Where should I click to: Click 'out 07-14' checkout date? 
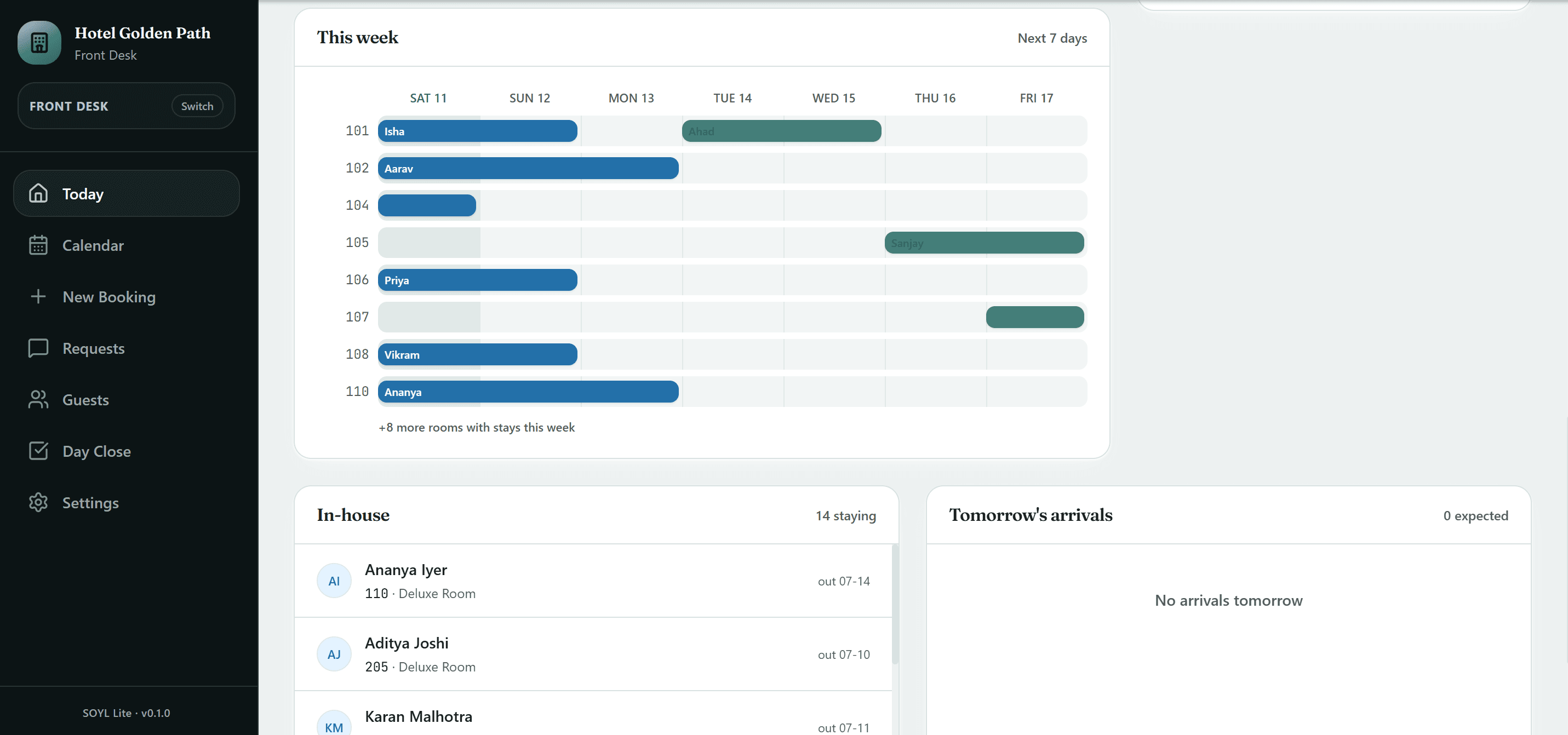pos(844,581)
